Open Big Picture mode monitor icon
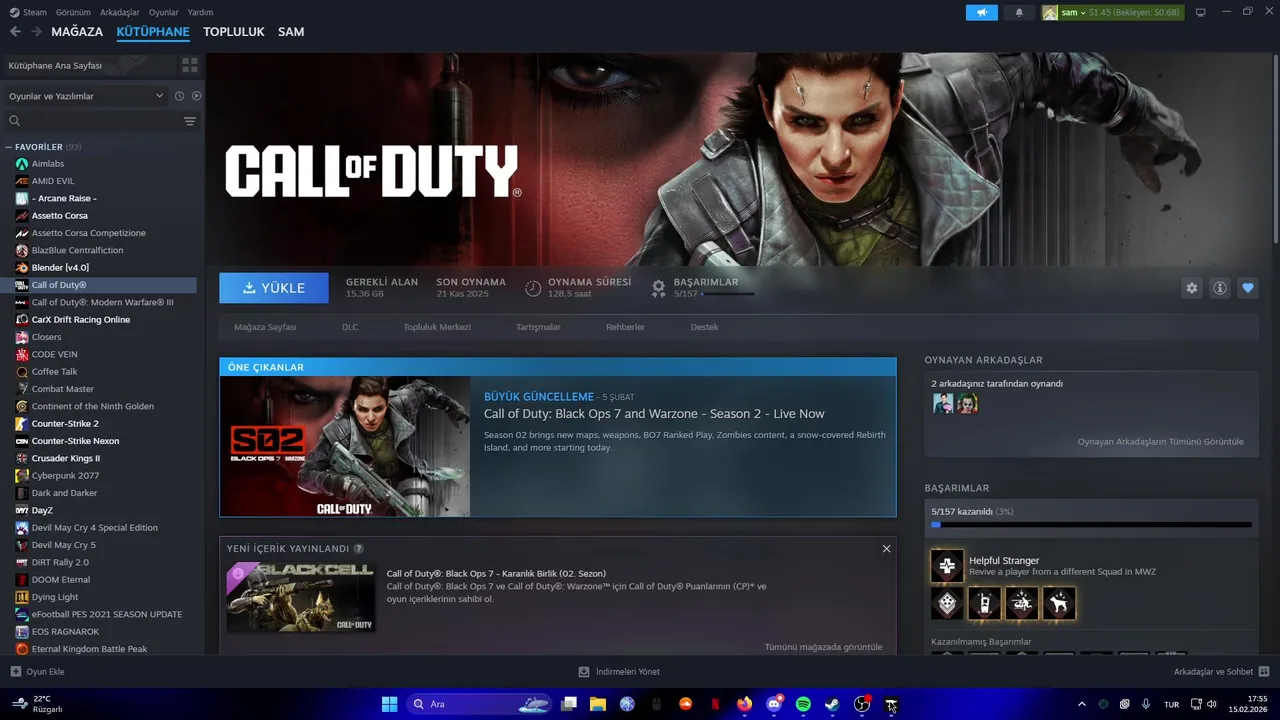 point(1200,12)
